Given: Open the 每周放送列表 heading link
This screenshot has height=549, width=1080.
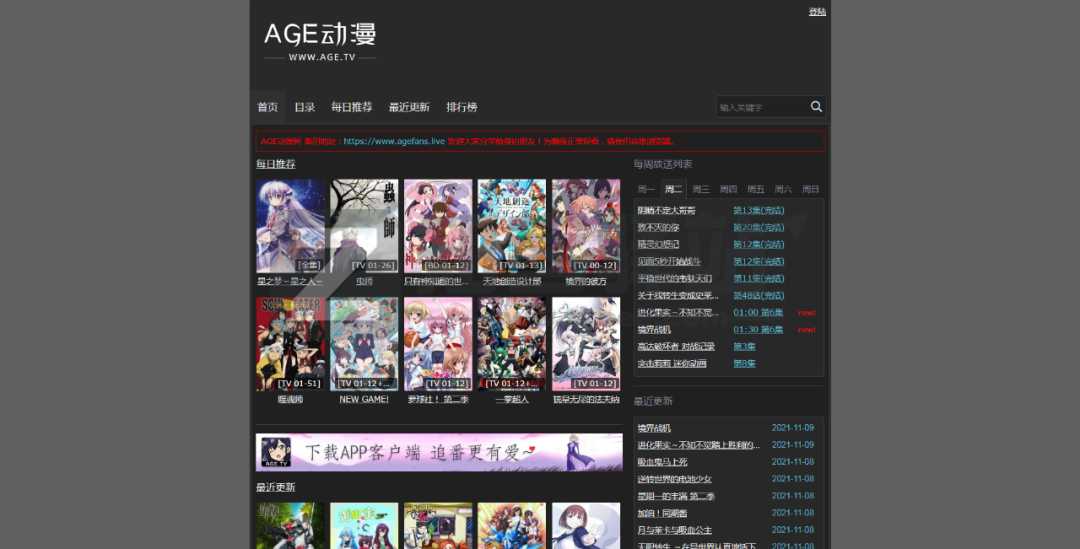Looking at the screenshot, I should (x=662, y=164).
